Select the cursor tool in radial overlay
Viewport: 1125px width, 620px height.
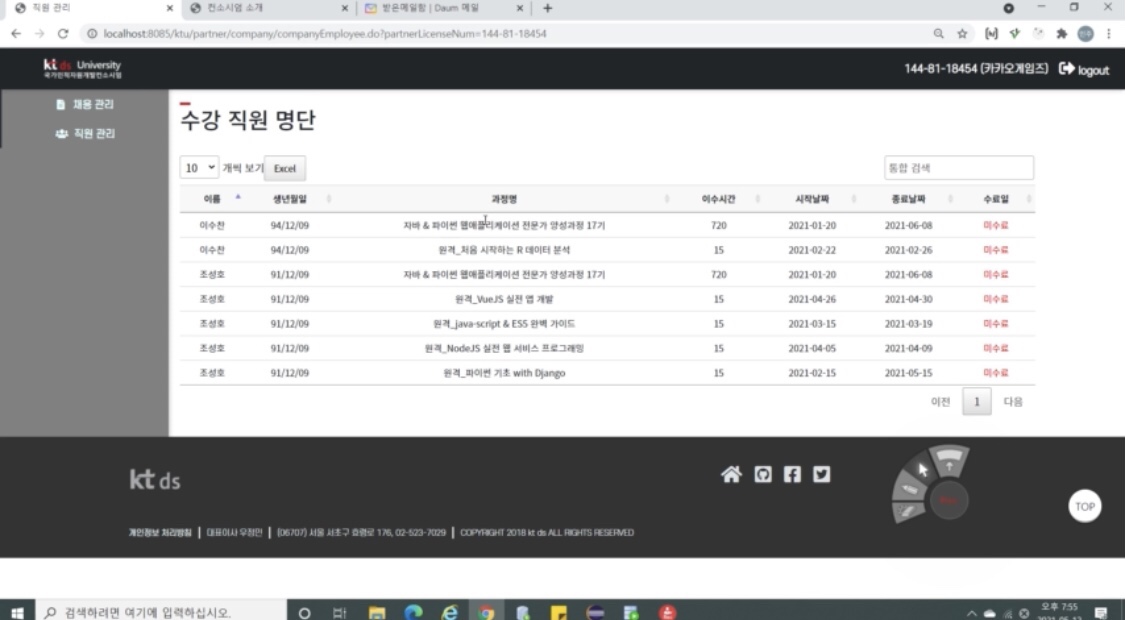[923, 470]
